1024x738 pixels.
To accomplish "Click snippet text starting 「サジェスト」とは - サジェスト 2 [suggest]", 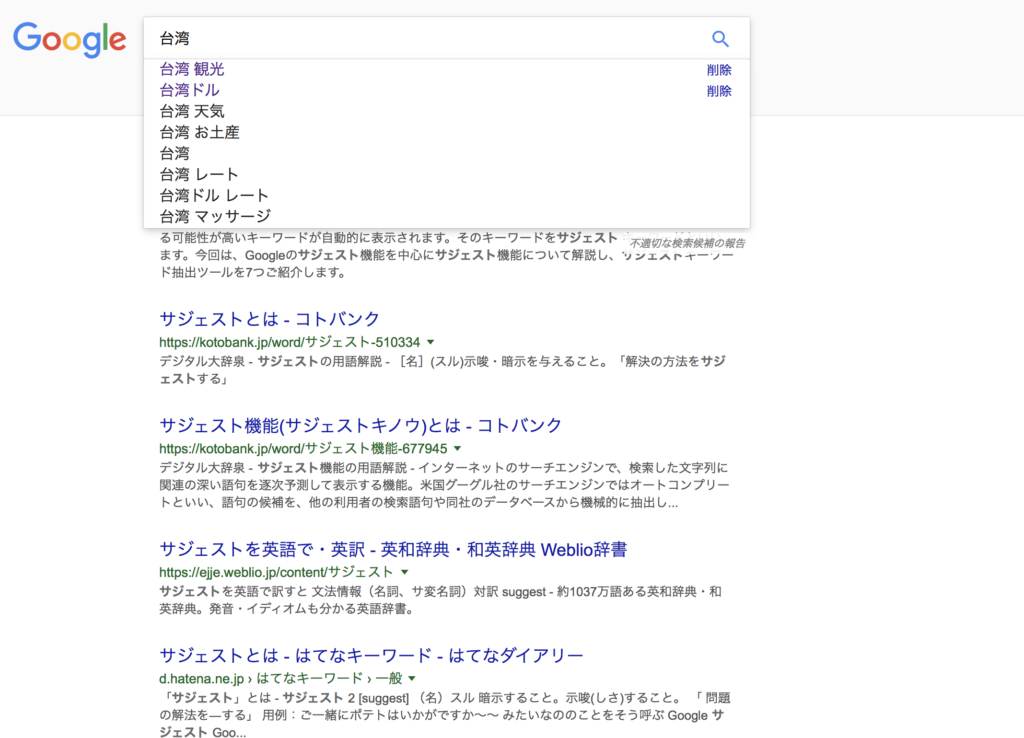I will point(445,715).
